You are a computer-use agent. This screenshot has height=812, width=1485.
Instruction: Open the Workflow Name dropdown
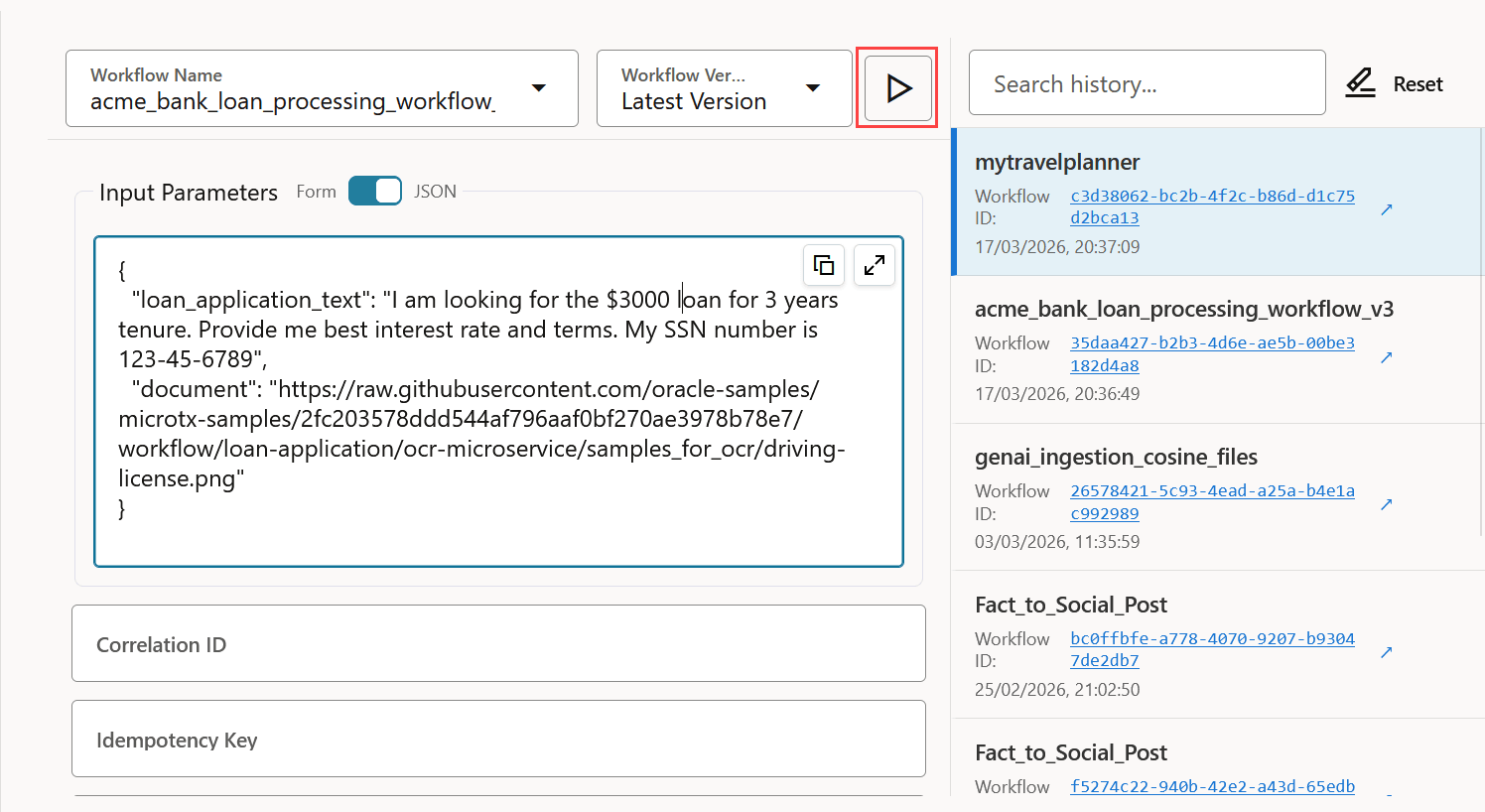(322, 88)
